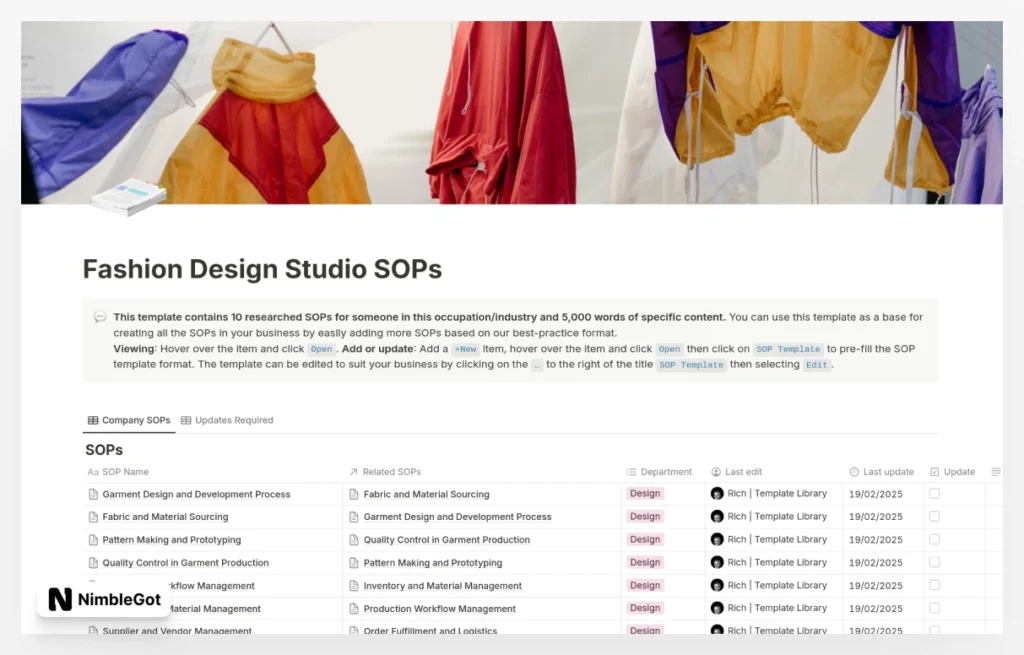Open the Related SOPs column header
1024x655 pixels.
pos(385,471)
